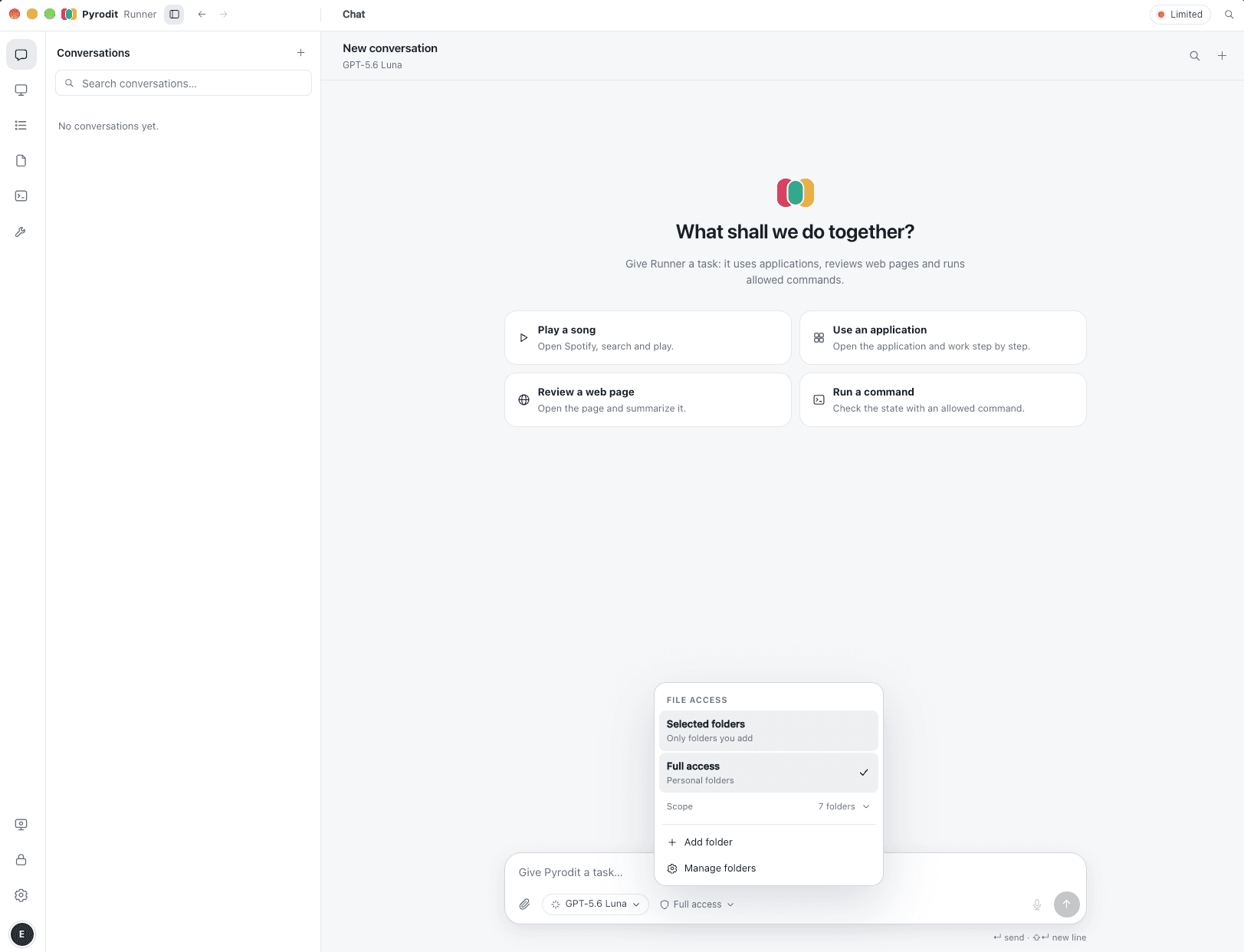Click the send arrow button
This screenshot has height=952, width=1244.
1066,904
